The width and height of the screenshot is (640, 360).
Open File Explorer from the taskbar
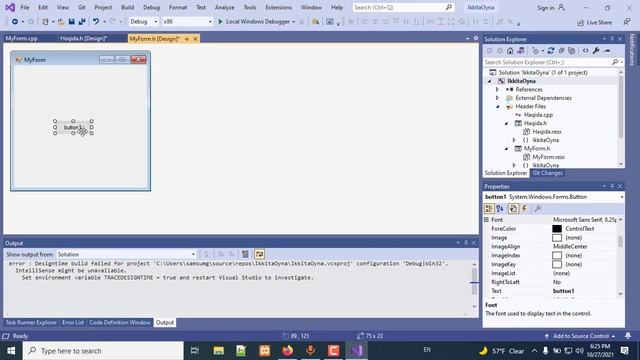218,351
